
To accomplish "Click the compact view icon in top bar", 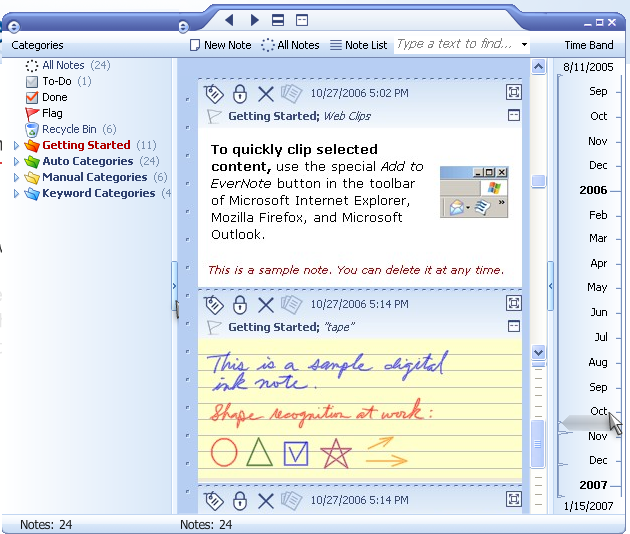I will point(302,20).
